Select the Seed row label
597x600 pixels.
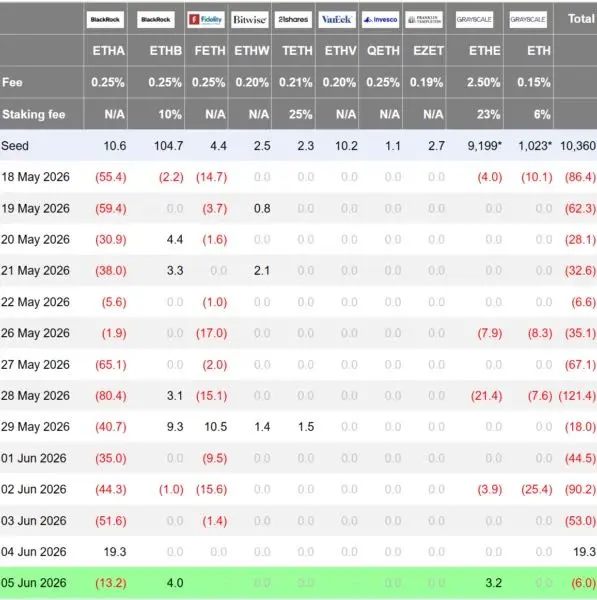pos(15,146)
